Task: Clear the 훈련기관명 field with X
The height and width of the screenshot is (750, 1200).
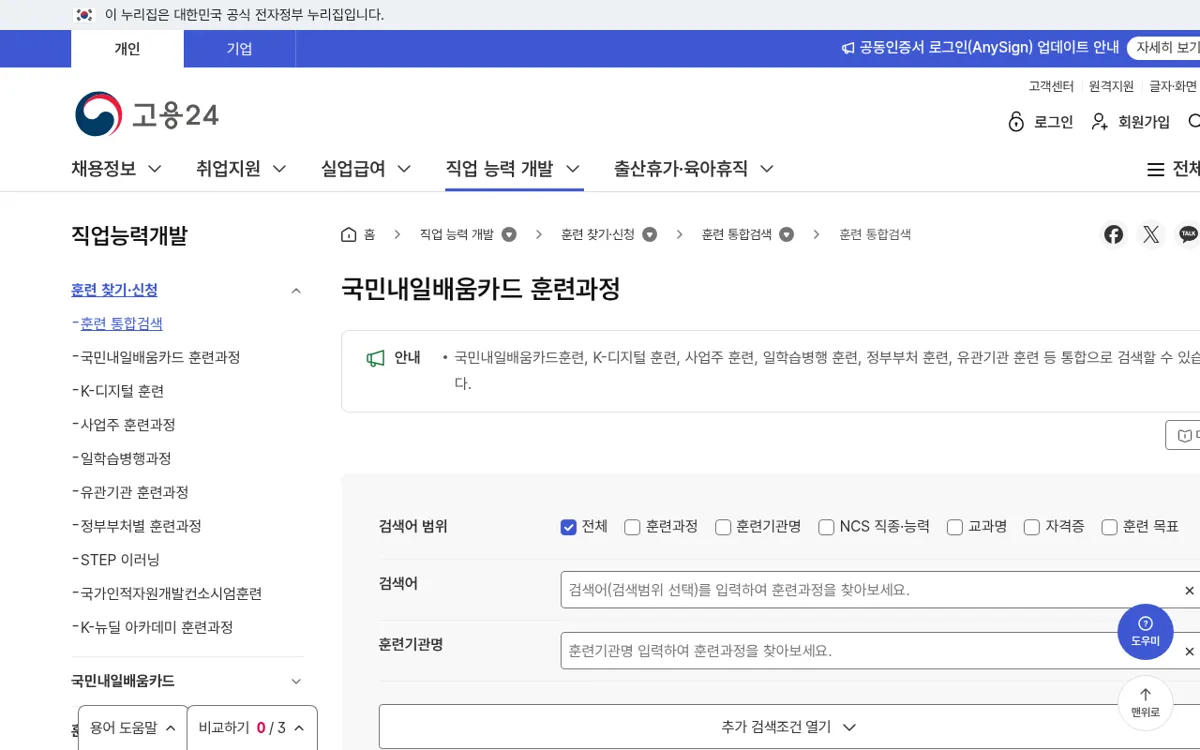Action: [1189, 651]
